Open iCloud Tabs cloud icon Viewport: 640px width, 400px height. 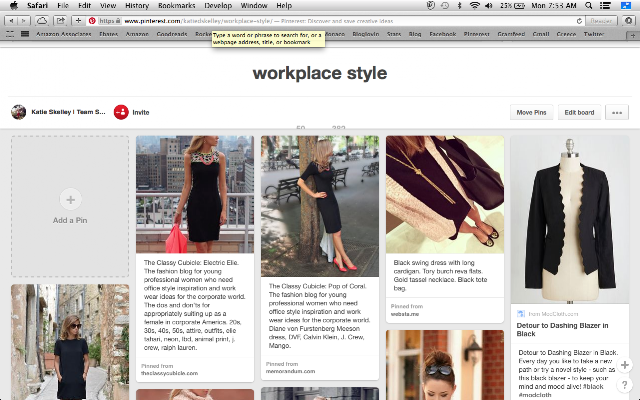tap(42, 21)
